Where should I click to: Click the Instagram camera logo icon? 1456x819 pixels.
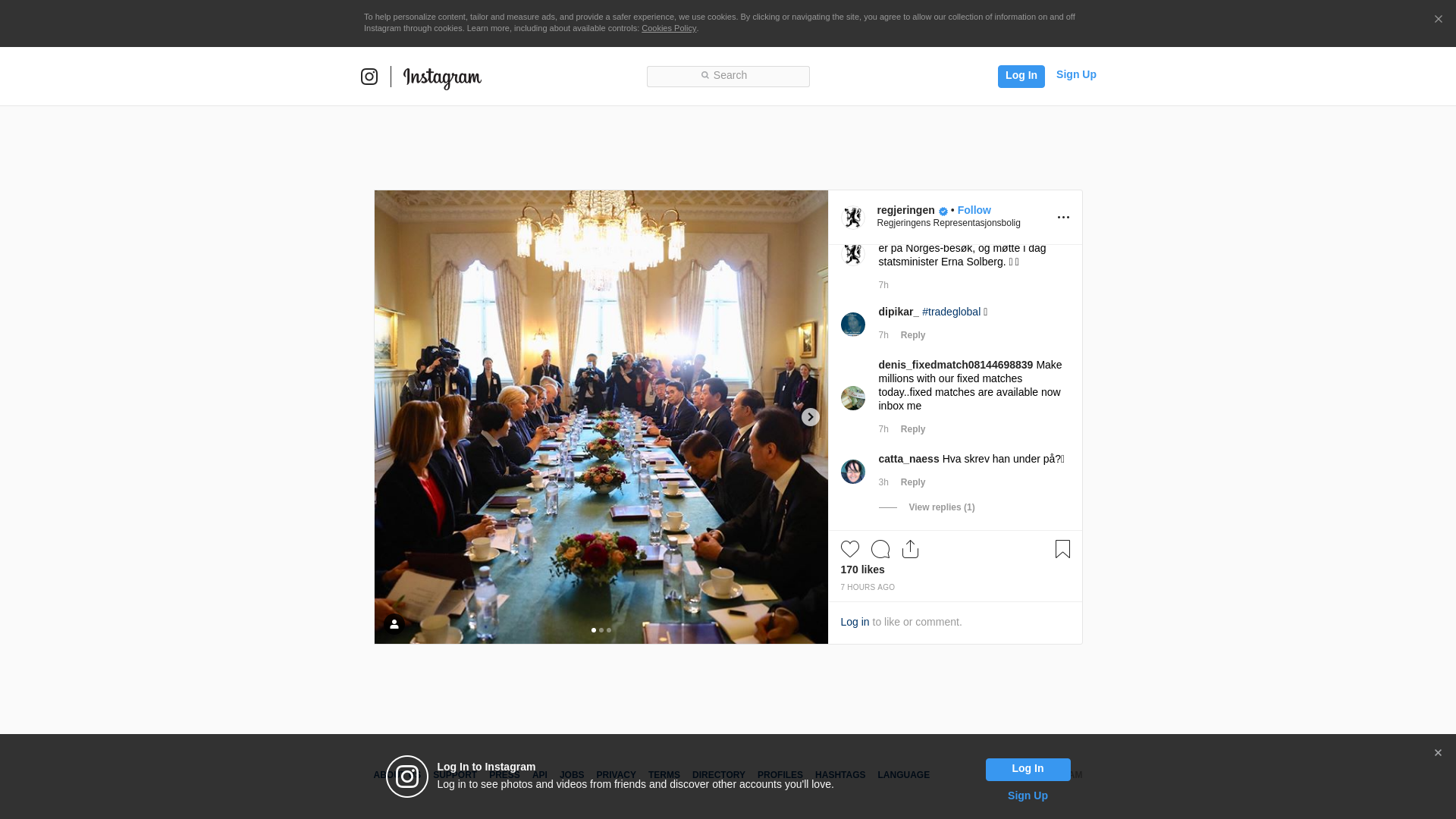tap(369, 77)
